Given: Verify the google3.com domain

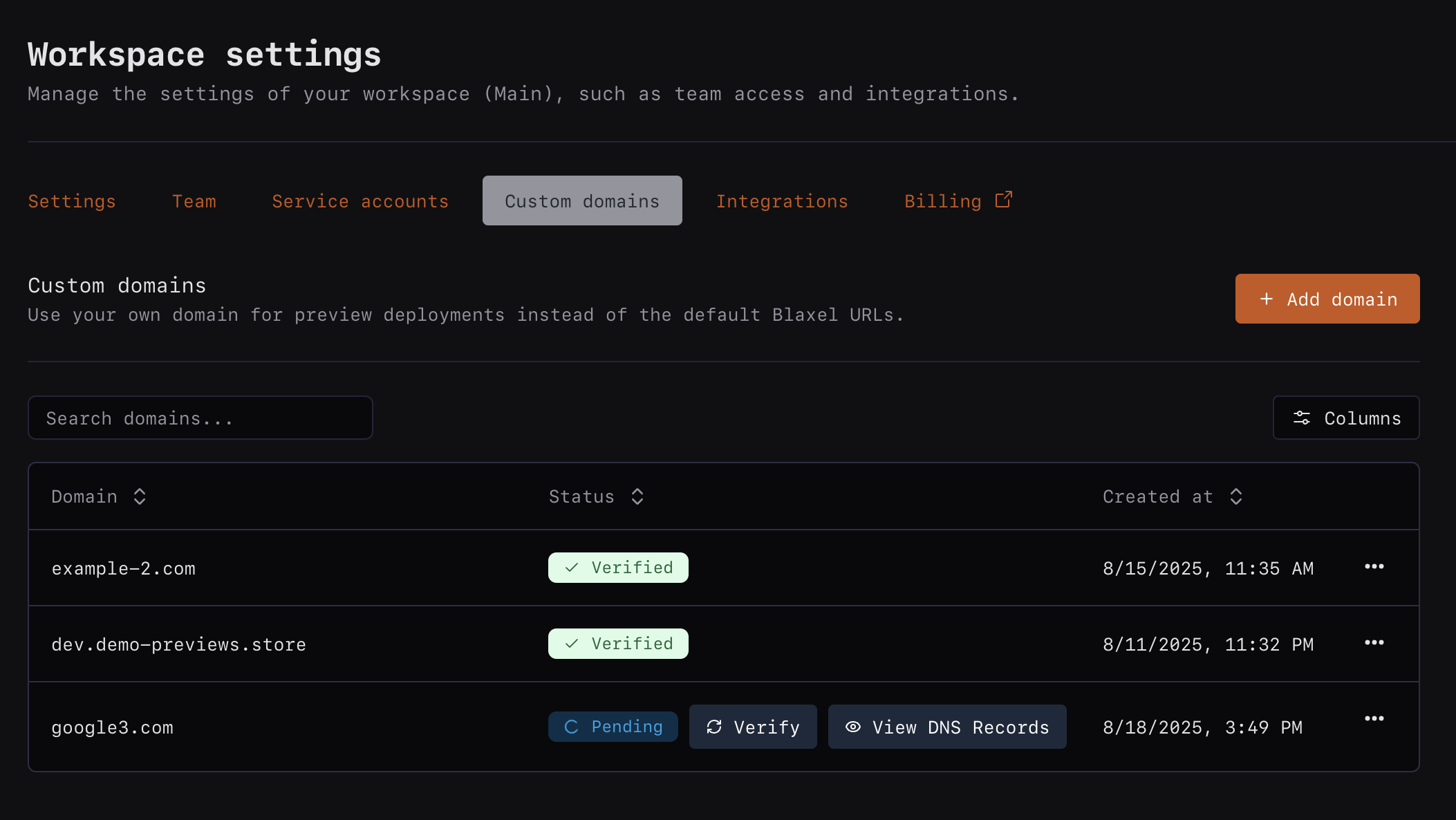Looking at the screenshot, I should coord(752,727).
